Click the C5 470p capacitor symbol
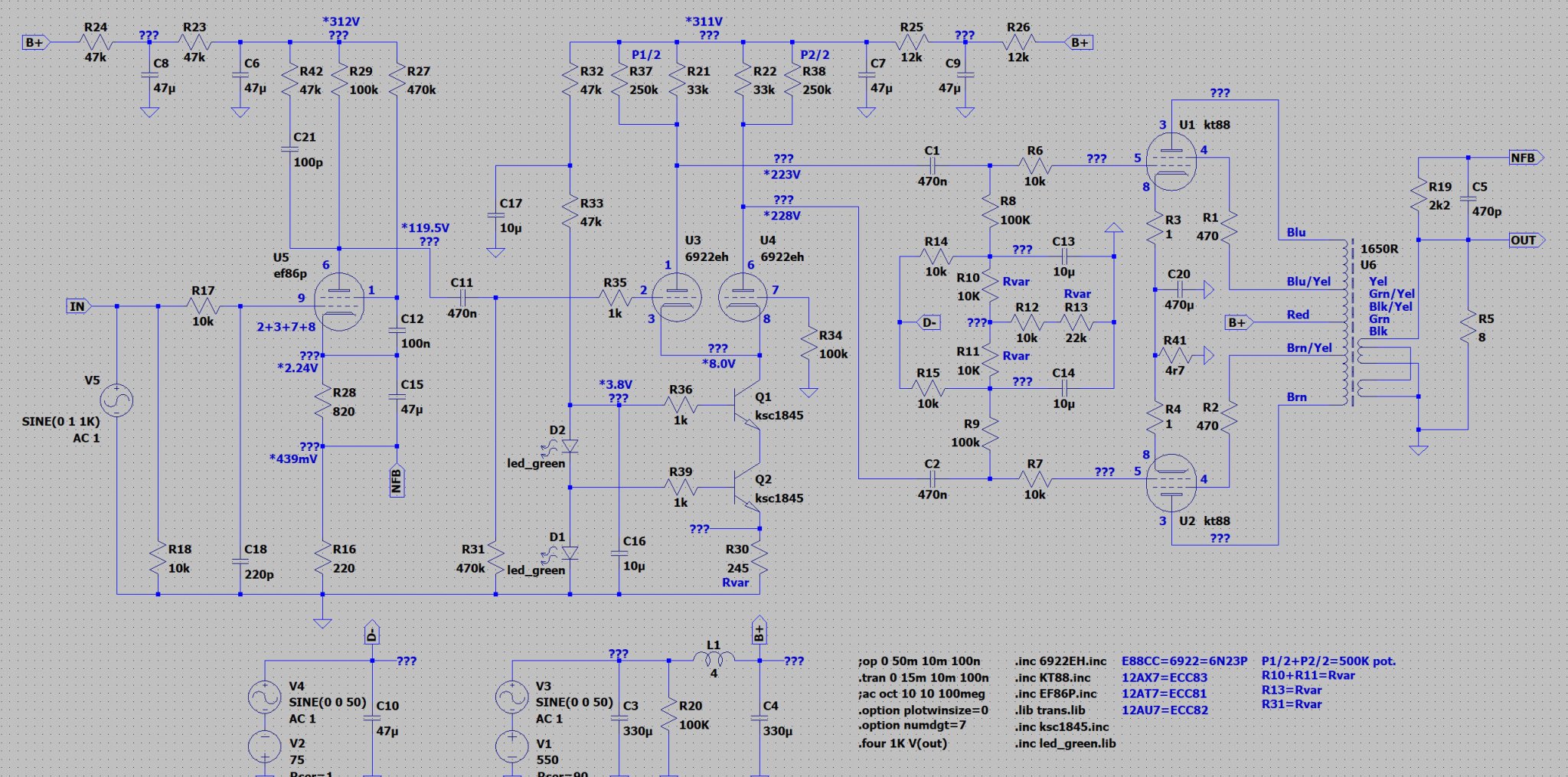Screen dimensions: 1568x777 pos(1468,198)
